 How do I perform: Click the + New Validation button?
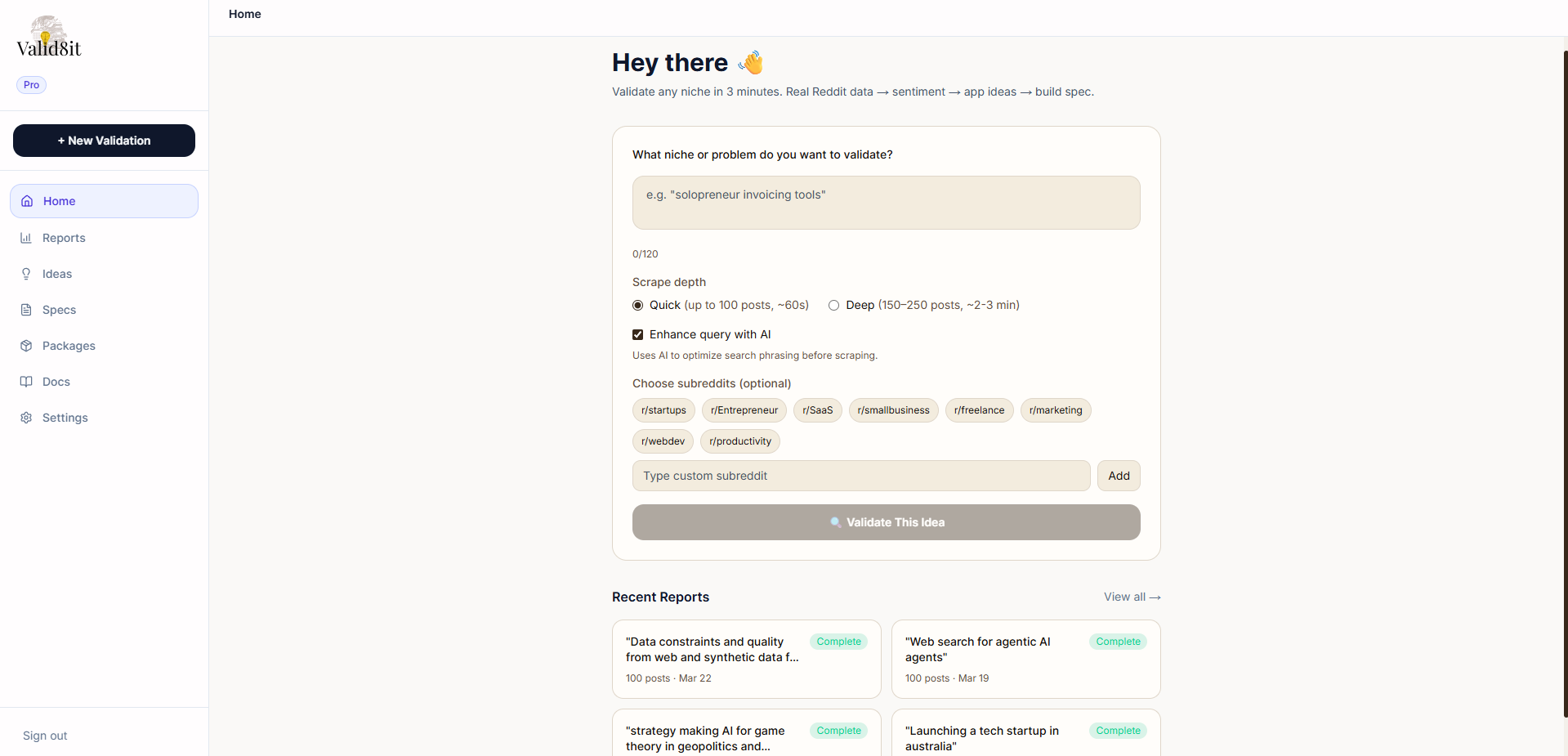coord(104,141)
